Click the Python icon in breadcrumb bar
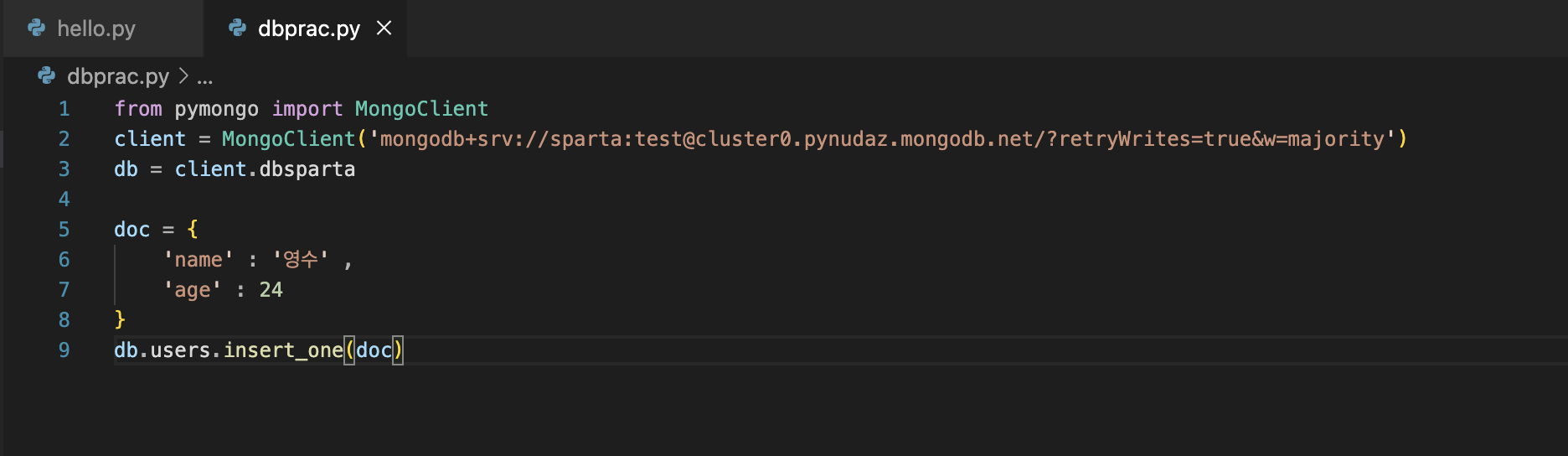The image size is (1568, 456). 47,76
